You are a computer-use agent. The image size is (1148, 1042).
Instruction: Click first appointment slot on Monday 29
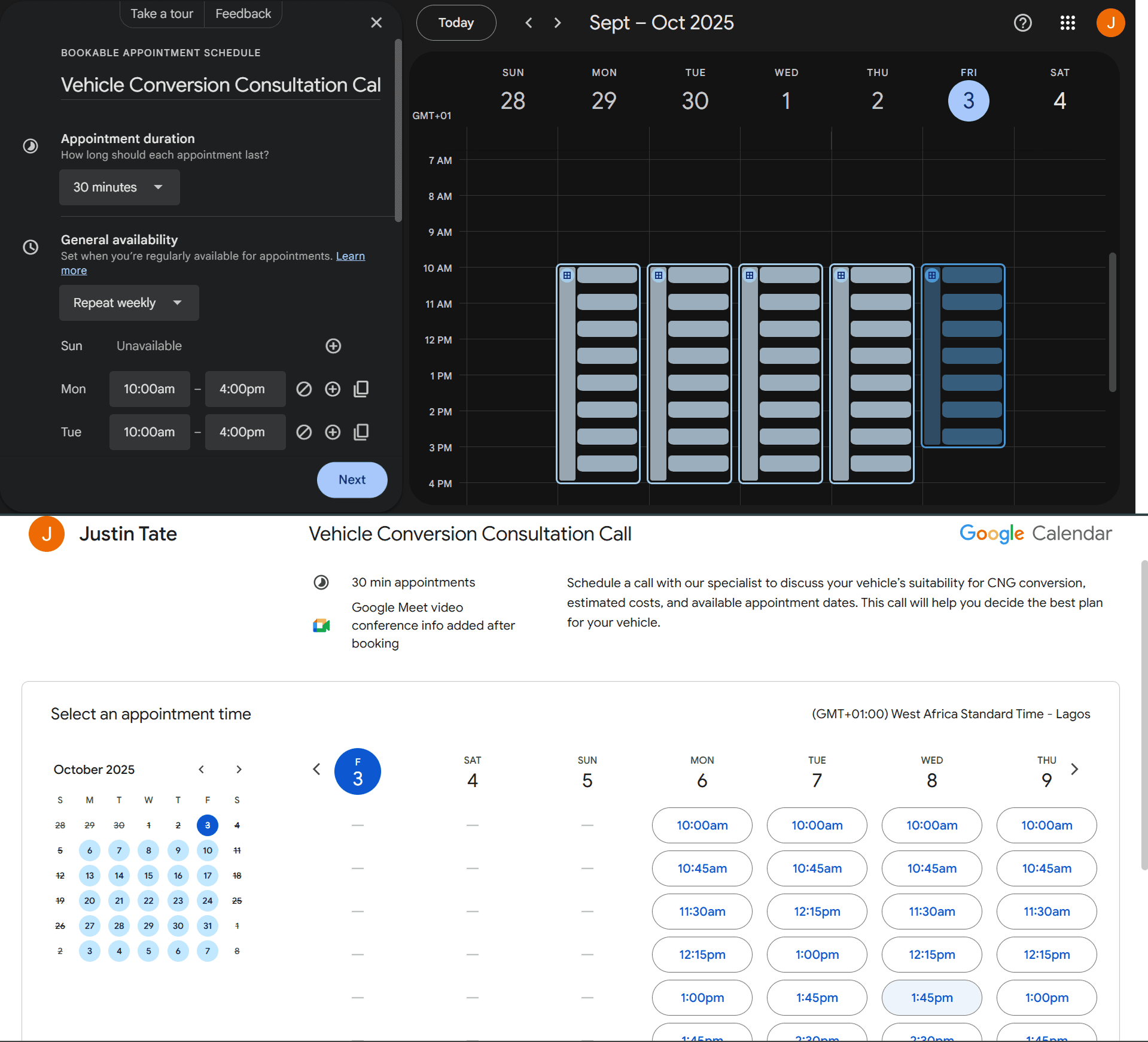607,275
